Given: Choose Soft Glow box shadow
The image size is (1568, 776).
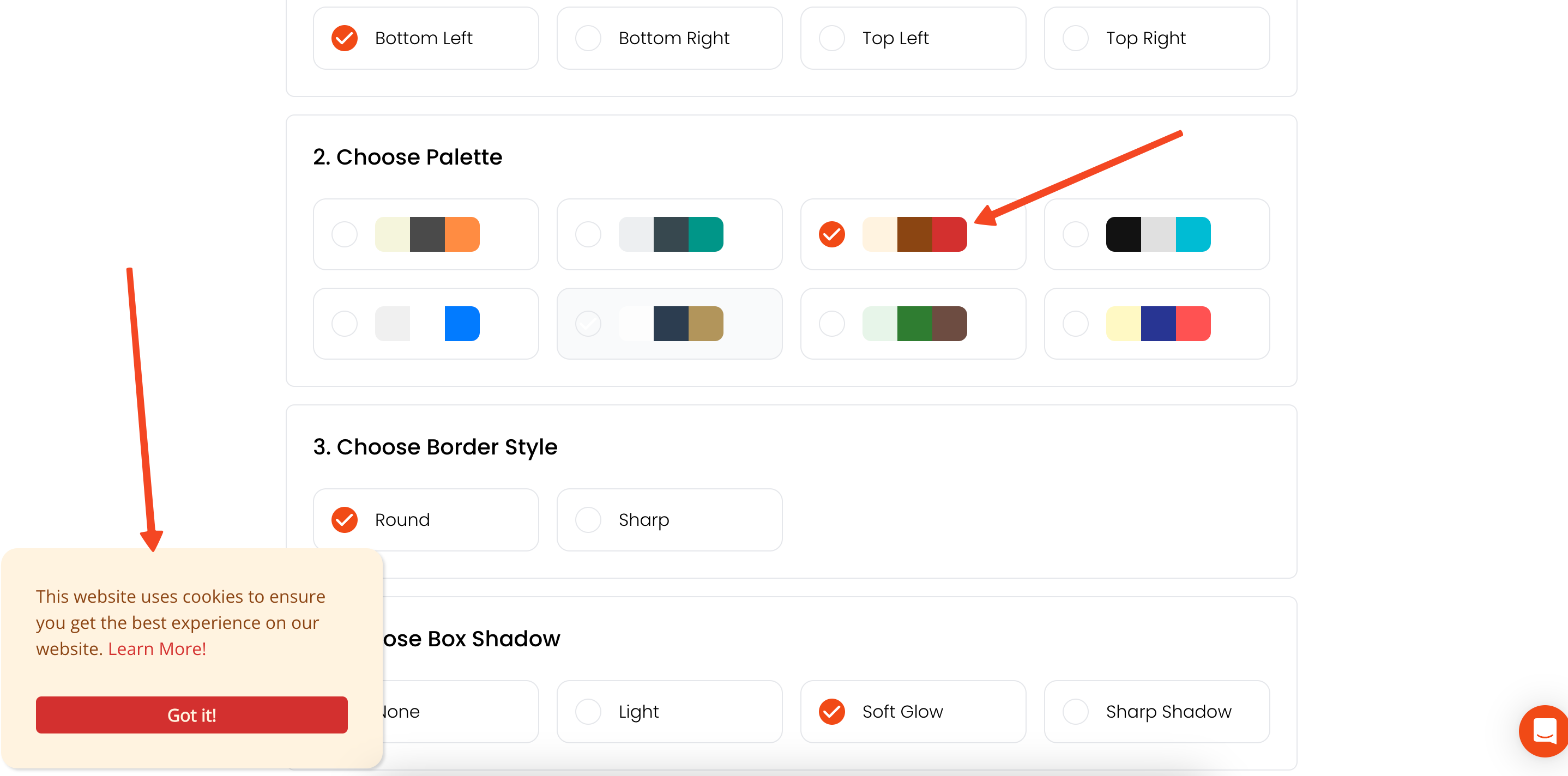Looking at the screenshot, I should click(x=913, y=712).
